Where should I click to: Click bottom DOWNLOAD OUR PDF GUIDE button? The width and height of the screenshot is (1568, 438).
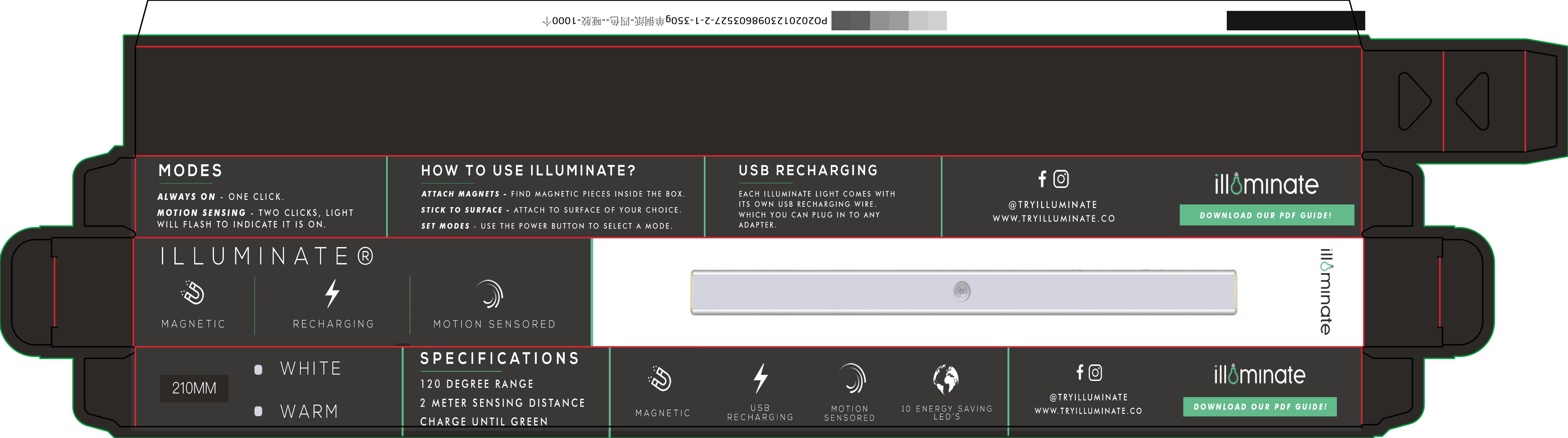coord(1260,406)
